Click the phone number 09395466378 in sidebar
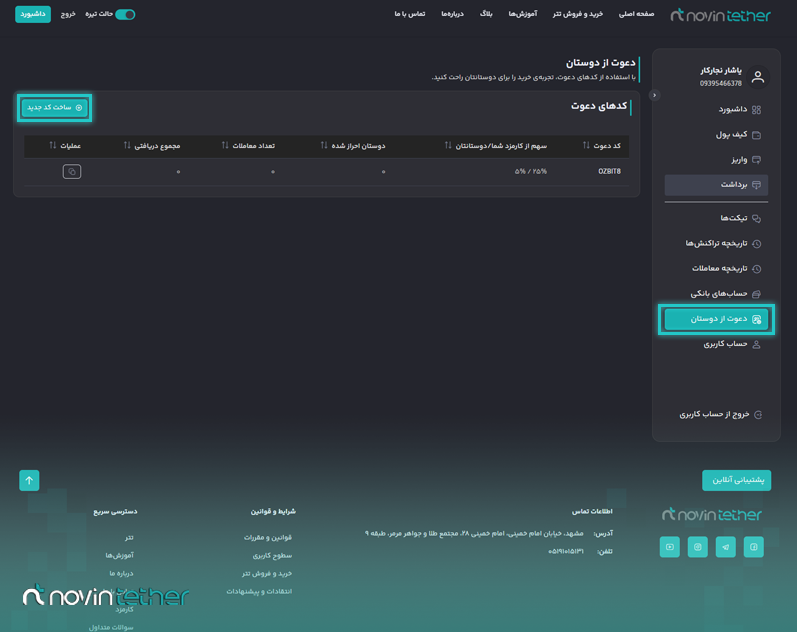The height and width of the screenshot is (632, 797). click(721, 83)
